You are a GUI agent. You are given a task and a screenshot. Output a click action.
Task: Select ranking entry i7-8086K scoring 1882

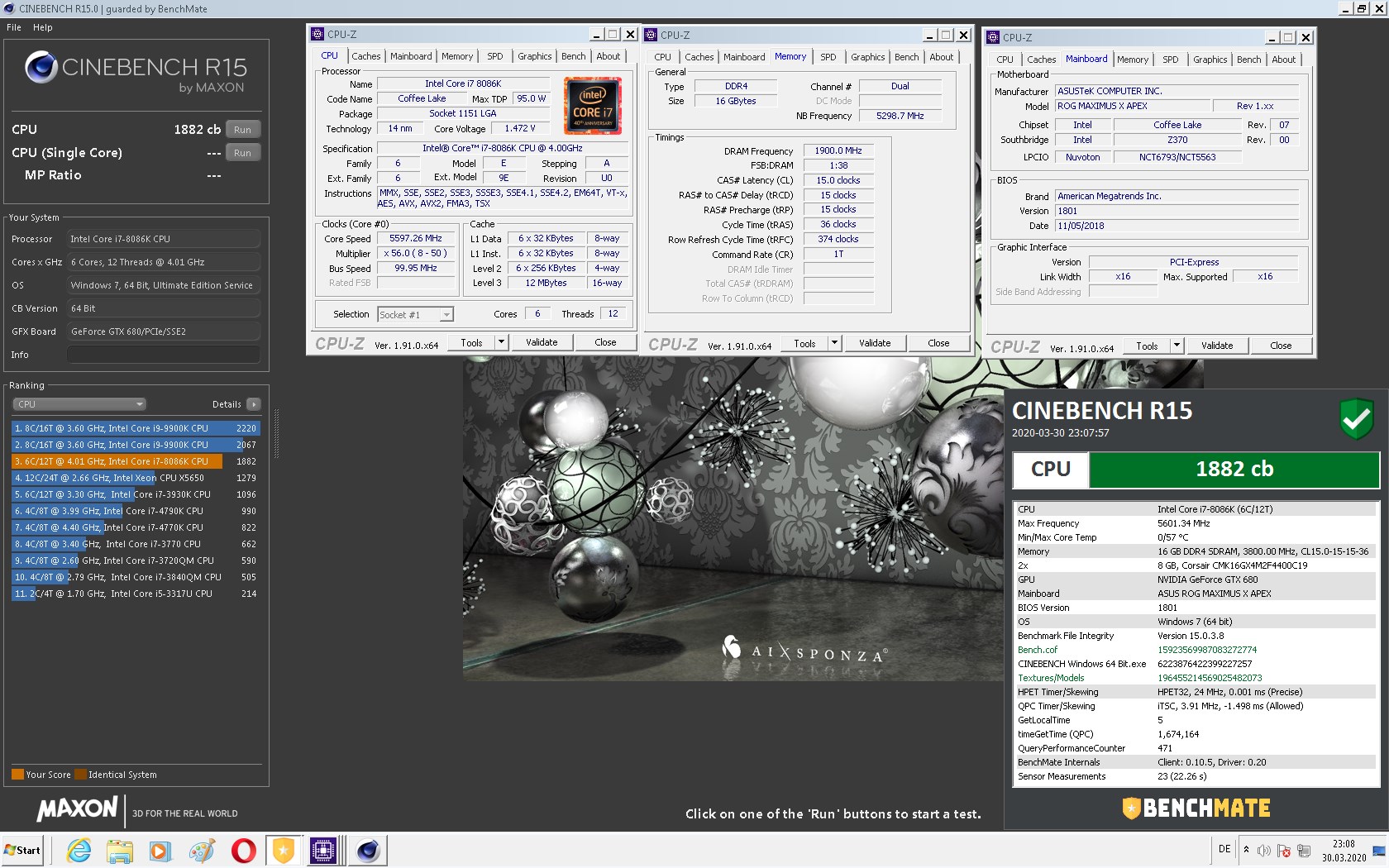[x=136, y=461]
